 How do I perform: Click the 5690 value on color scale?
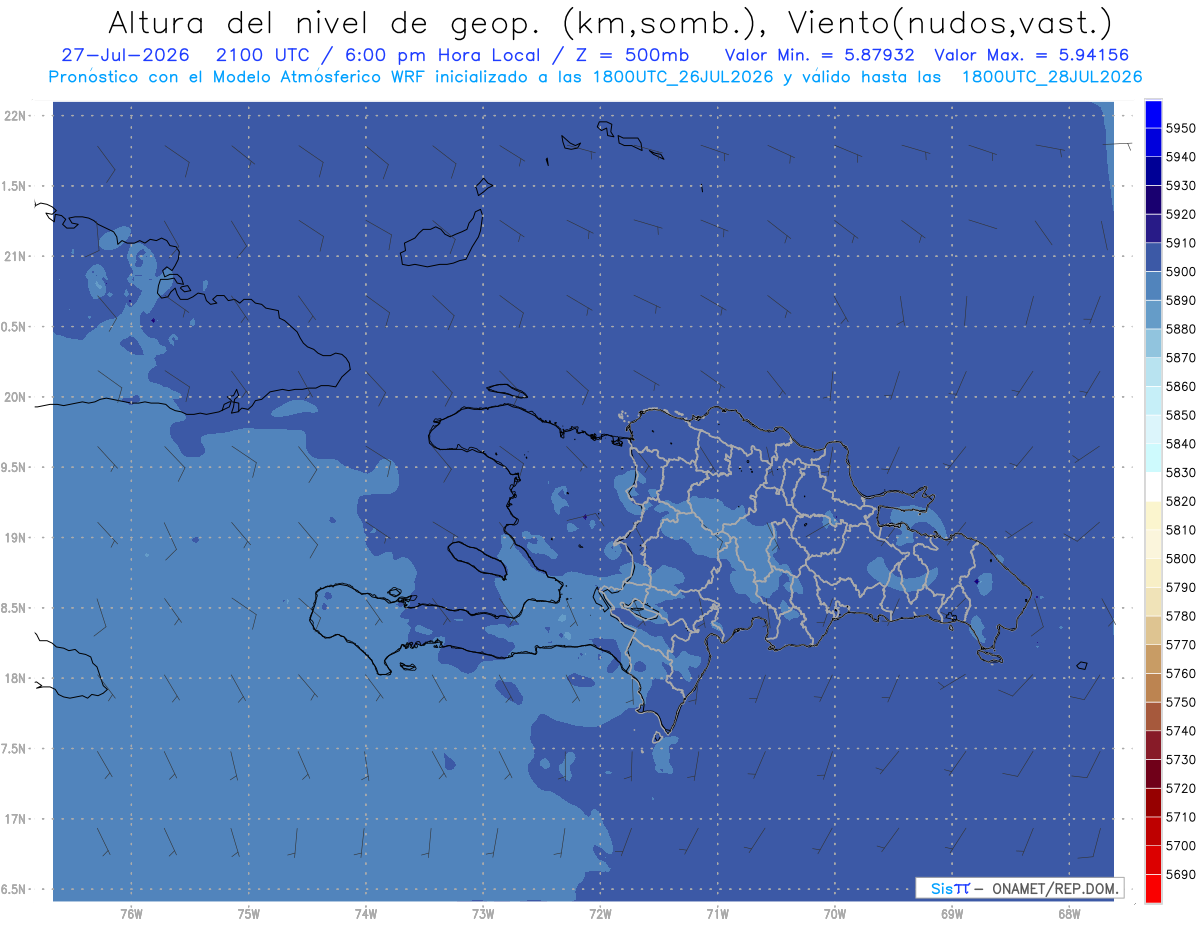click(1181, 874)
